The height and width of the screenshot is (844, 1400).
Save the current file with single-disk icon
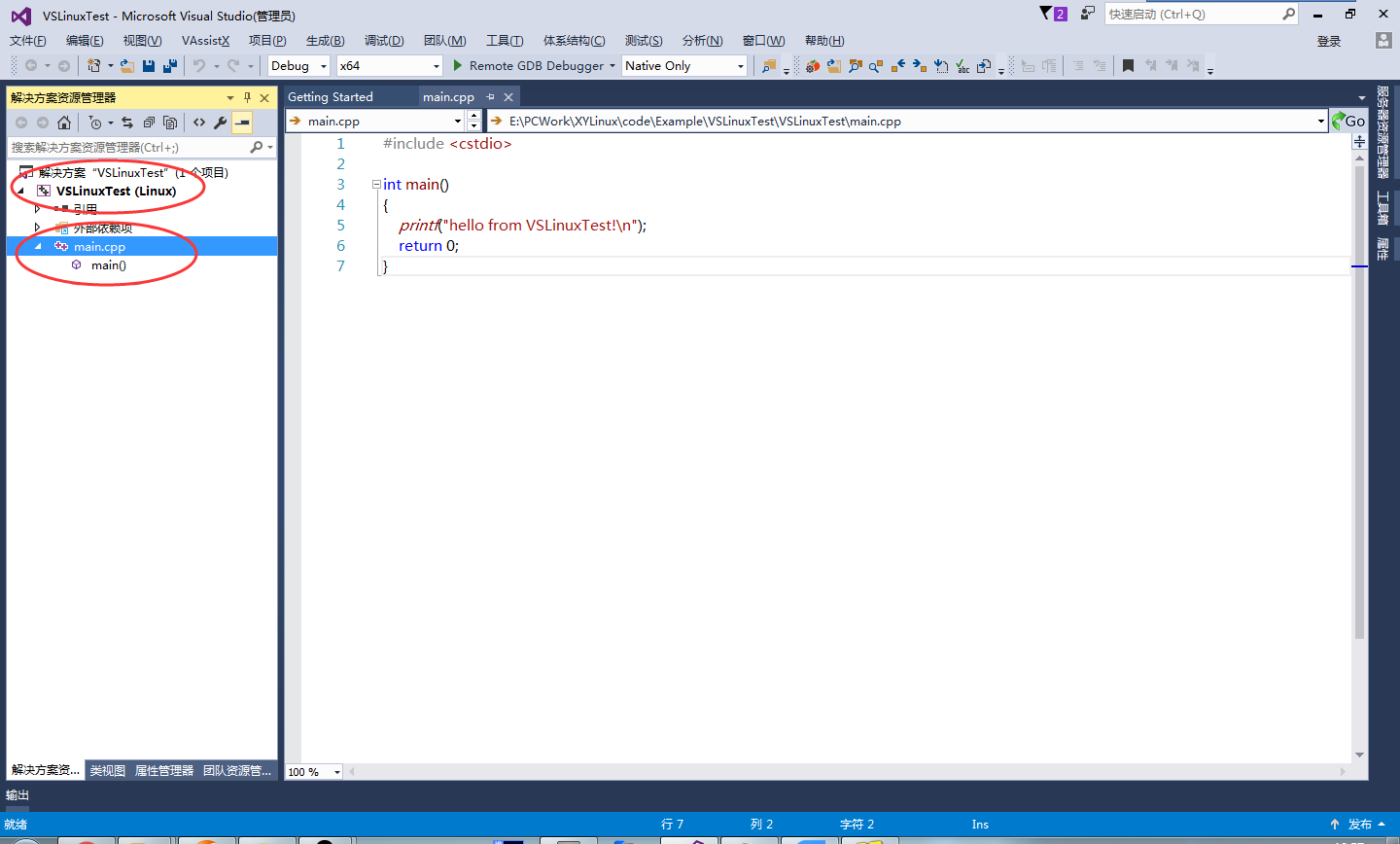(149, 66)
